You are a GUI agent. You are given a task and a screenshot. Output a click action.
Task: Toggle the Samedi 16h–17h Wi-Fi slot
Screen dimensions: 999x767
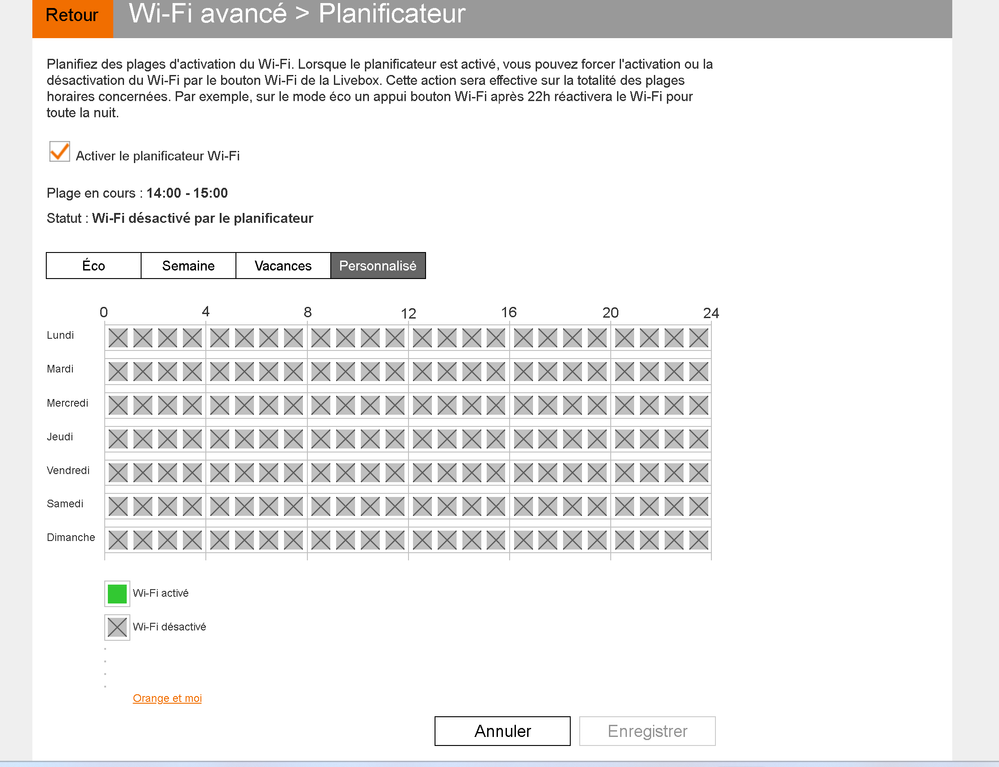[522, 506]
